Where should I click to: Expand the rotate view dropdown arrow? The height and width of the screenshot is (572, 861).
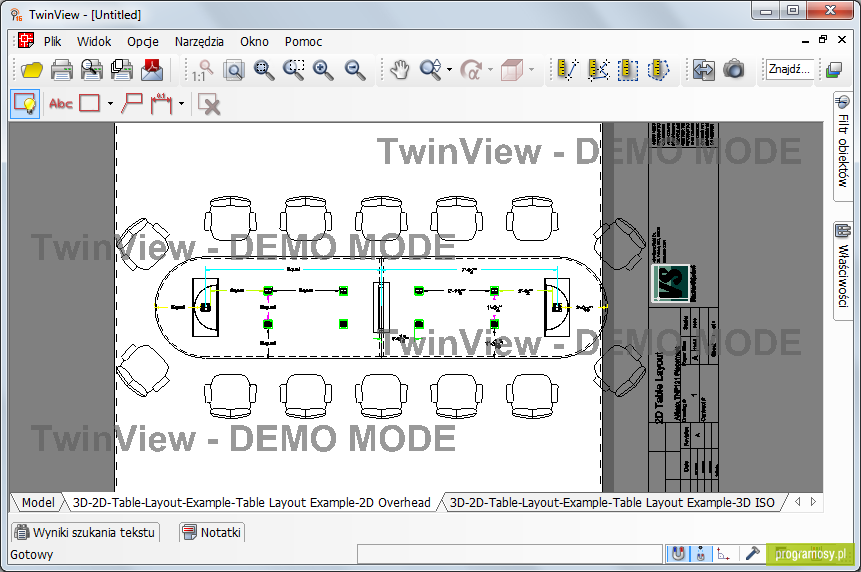click(x=490, y=70)
